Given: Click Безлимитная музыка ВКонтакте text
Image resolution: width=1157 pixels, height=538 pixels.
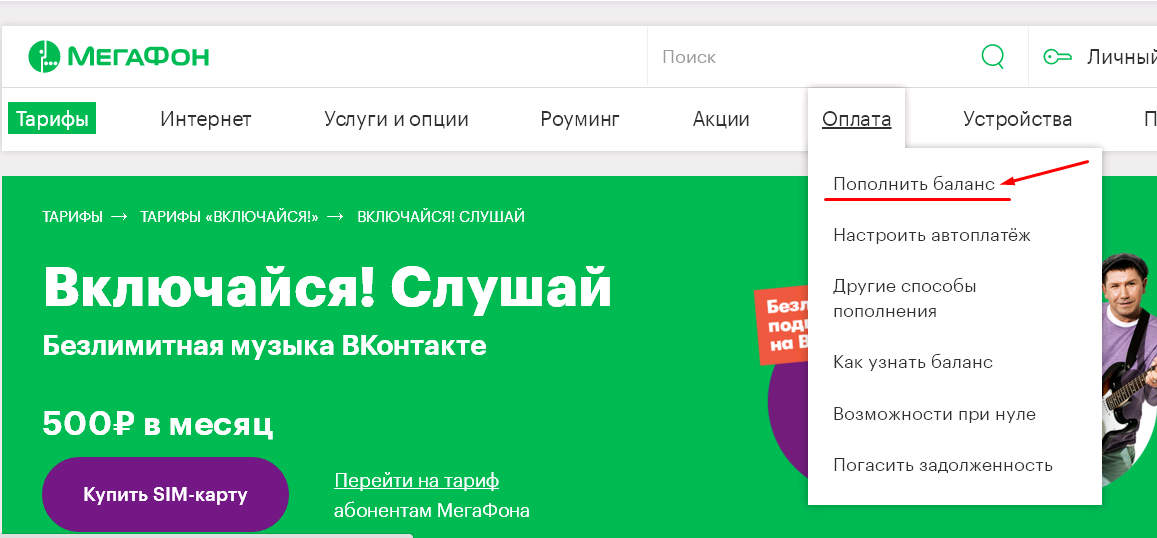Looking at the screenshot, I should click(x=264, y=345).
